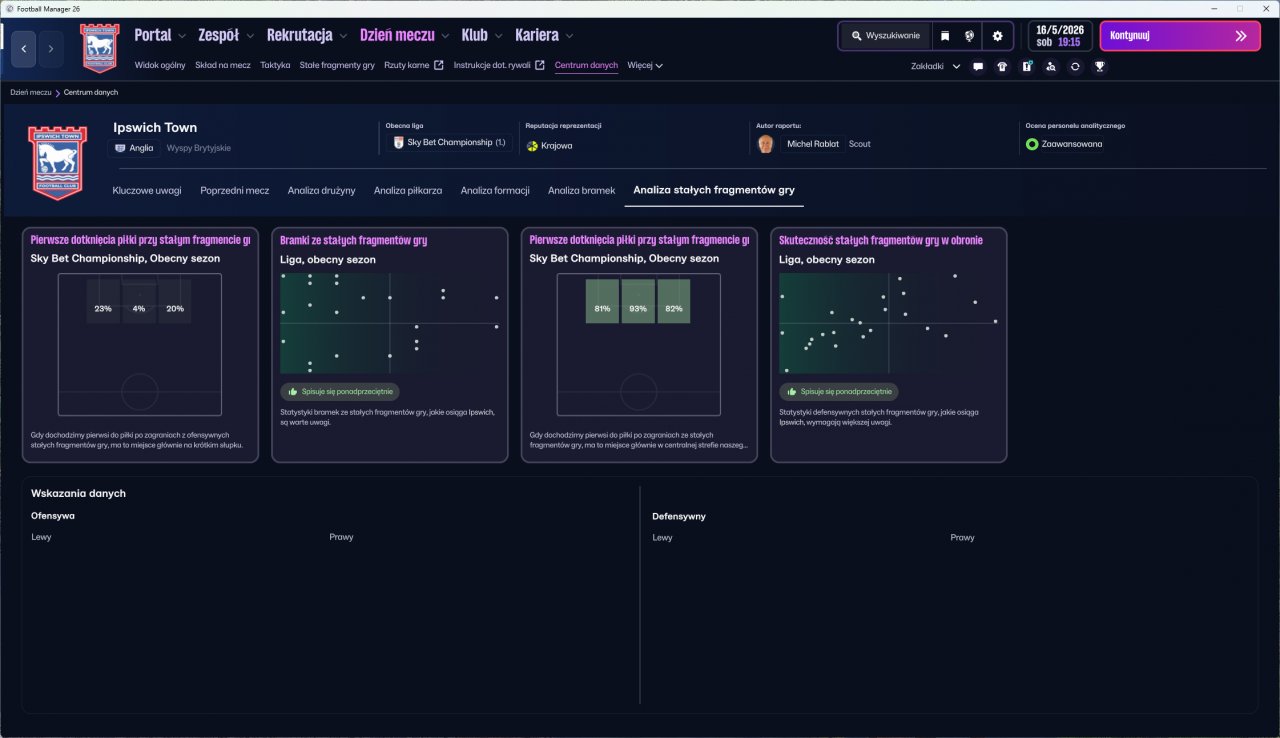Click the shirt icon shortcut
Viewport: 1280px width, 738px height.
pos(1002,66)
